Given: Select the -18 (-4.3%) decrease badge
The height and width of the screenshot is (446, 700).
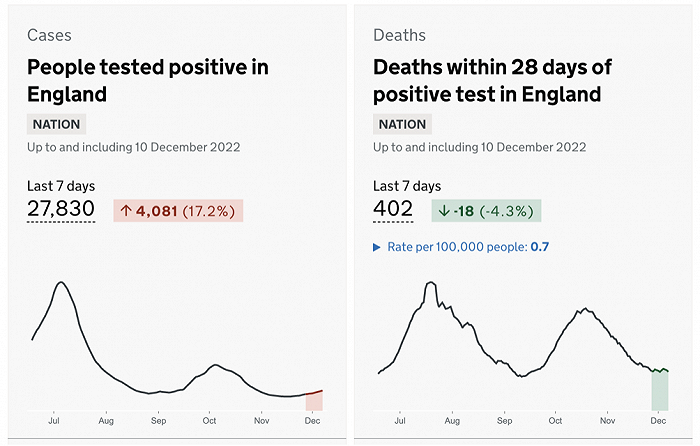Looking at the screenshot, I should 487,211.
